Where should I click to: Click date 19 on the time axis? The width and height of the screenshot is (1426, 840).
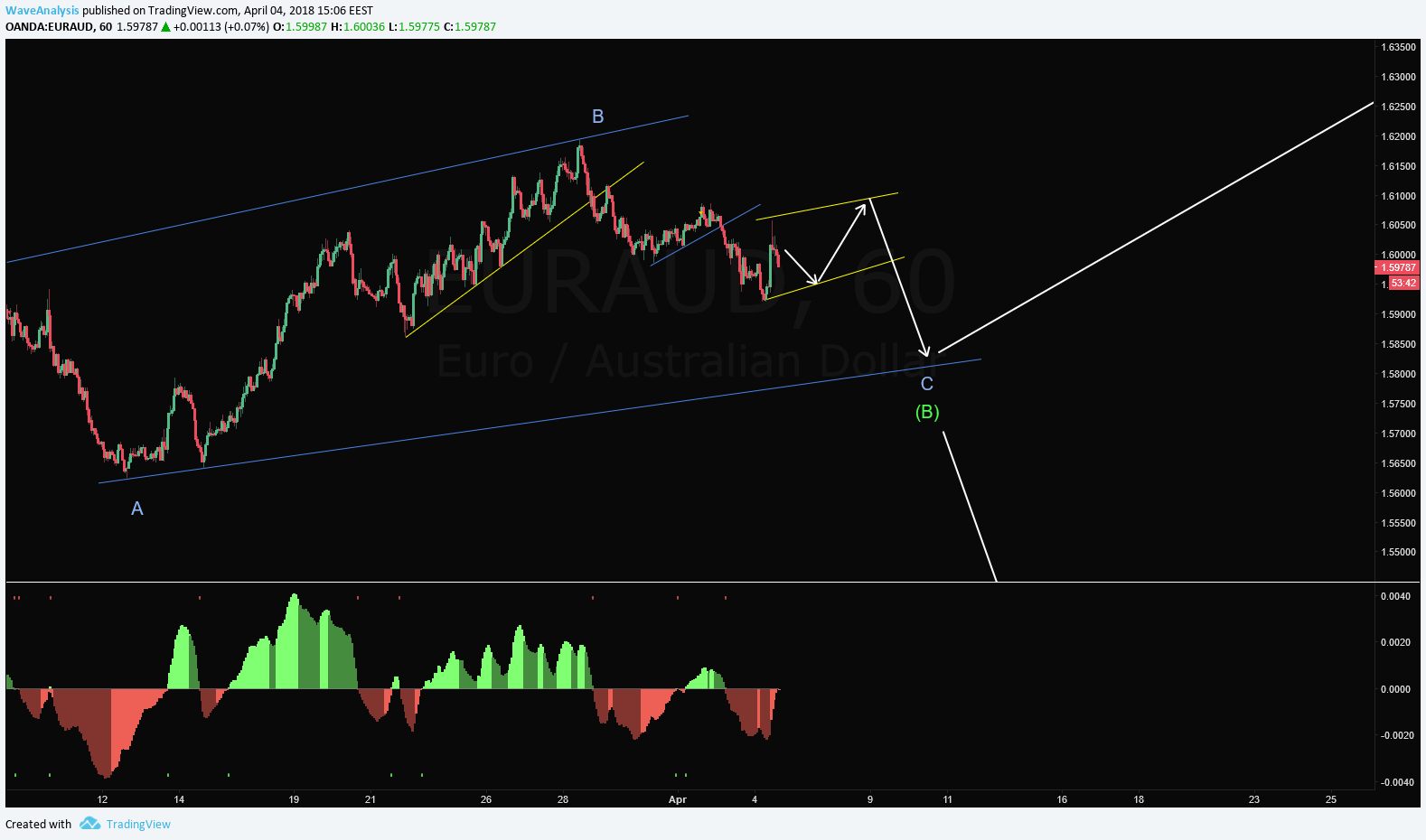click(x=294, y=799)
